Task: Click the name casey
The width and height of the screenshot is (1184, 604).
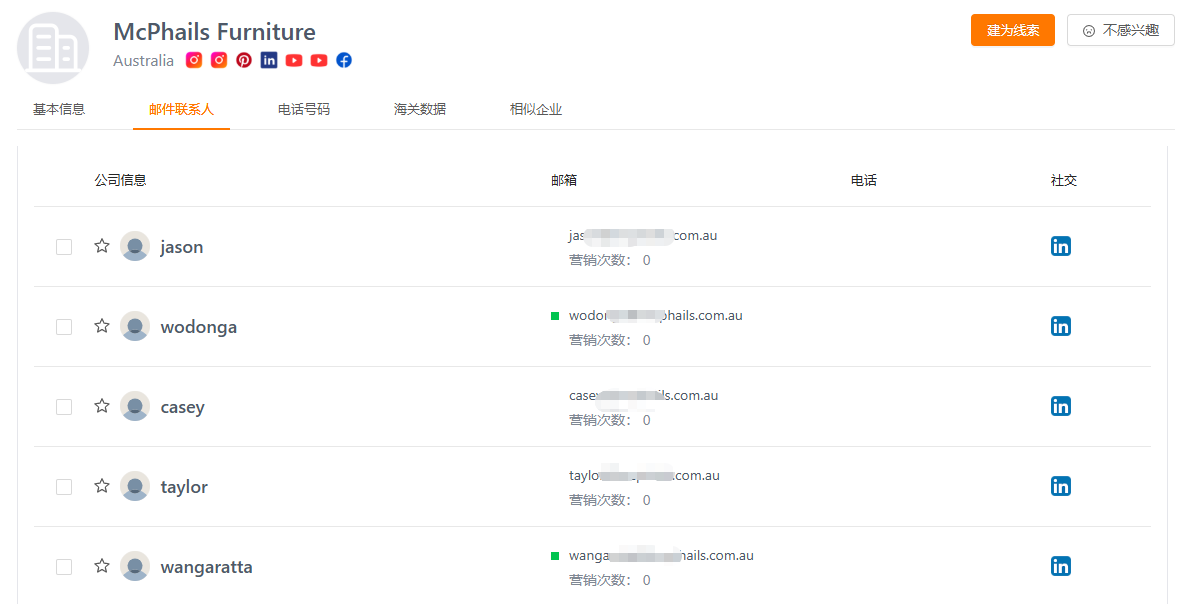Action: [x=183, y=407]
